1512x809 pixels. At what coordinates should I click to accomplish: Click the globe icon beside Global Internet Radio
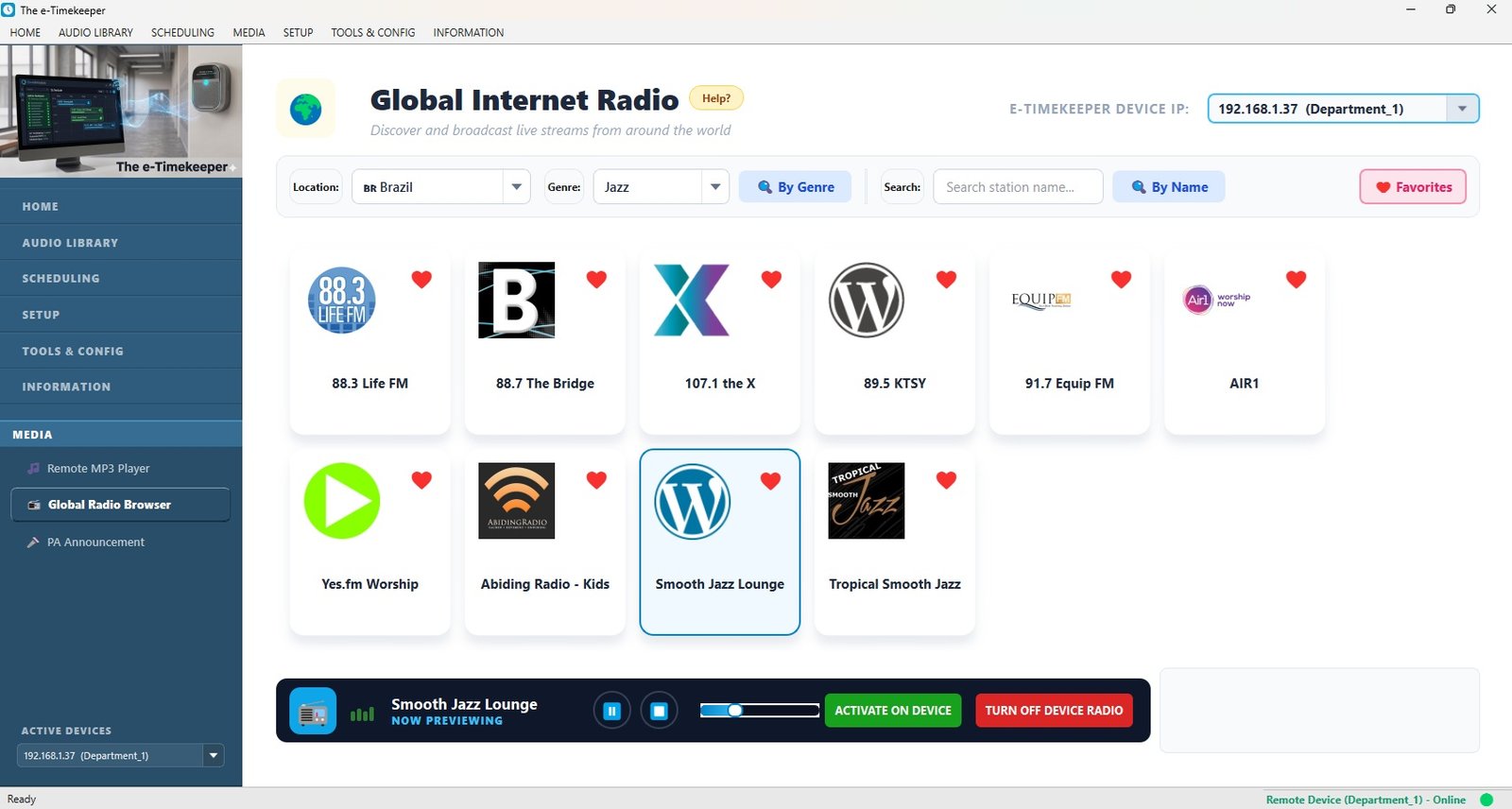point(306,109)
